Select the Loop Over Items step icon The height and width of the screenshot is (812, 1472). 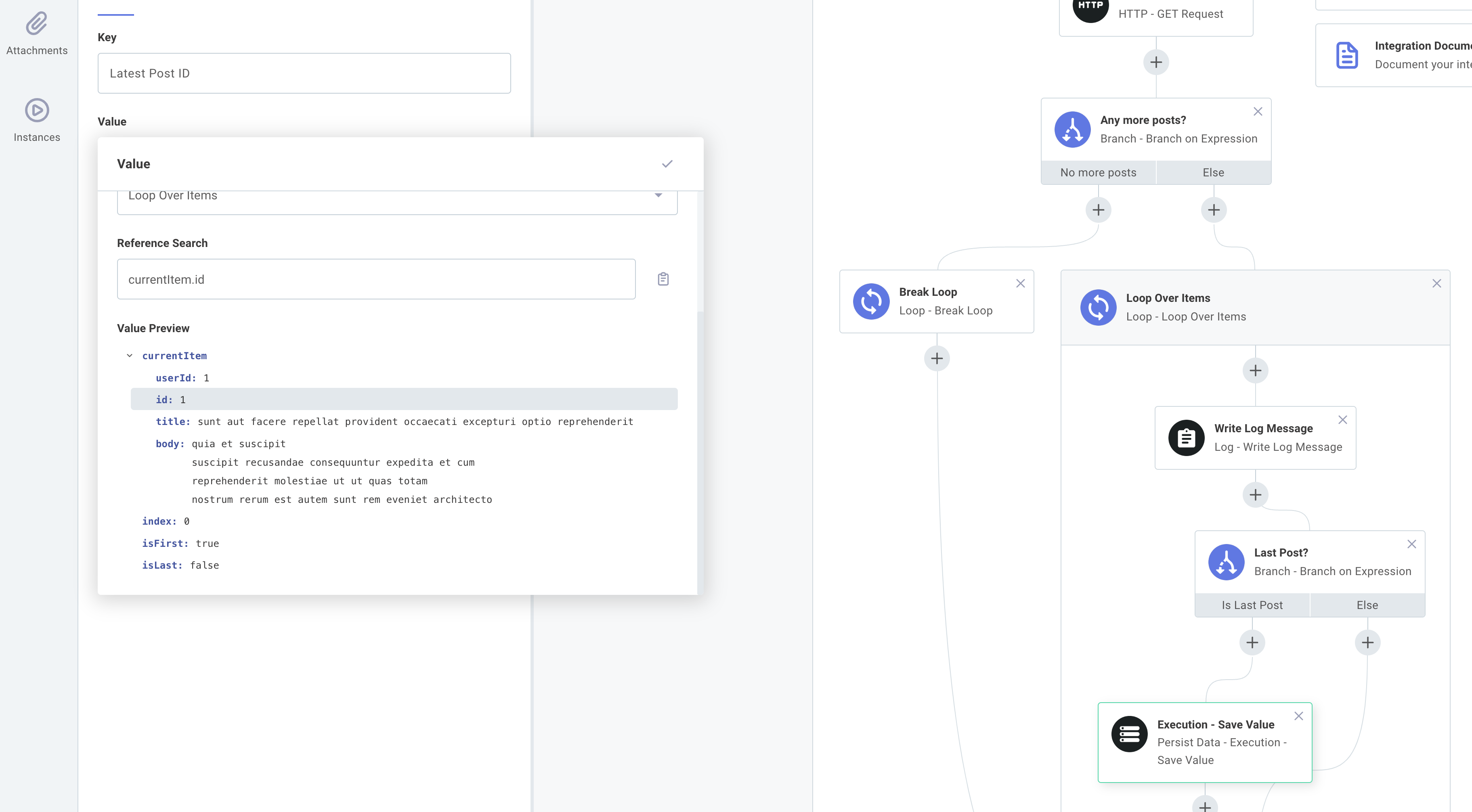tap(1098, 307)
